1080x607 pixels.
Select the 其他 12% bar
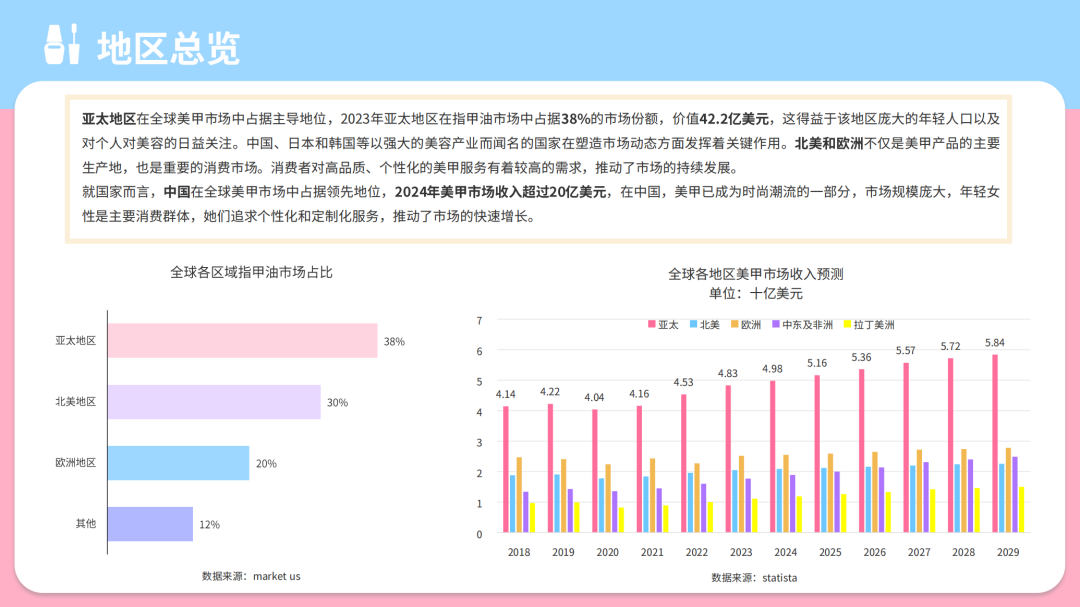point(150,524)
